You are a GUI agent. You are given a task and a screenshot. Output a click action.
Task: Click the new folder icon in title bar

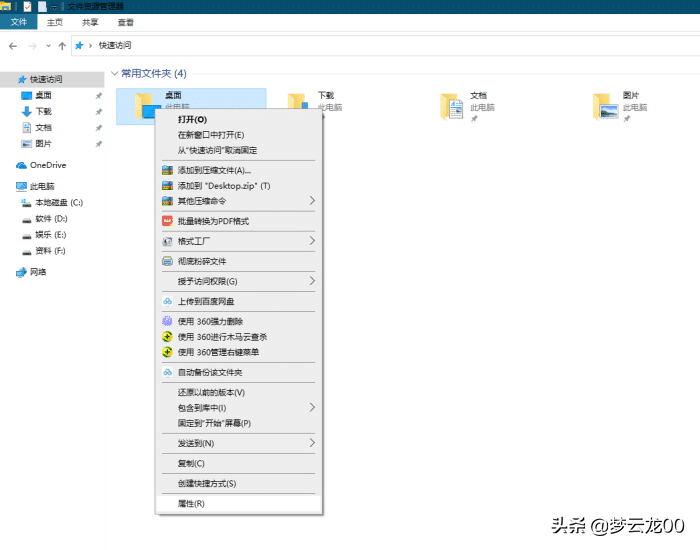point(42,6)
